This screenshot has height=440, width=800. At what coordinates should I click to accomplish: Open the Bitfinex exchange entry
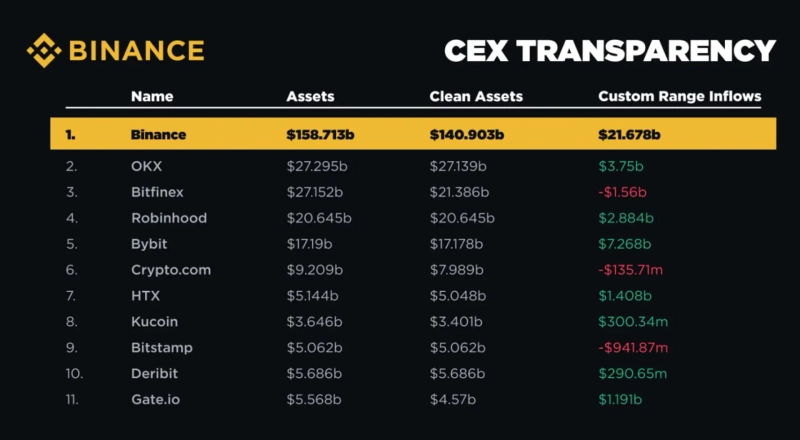pos(157,192)
